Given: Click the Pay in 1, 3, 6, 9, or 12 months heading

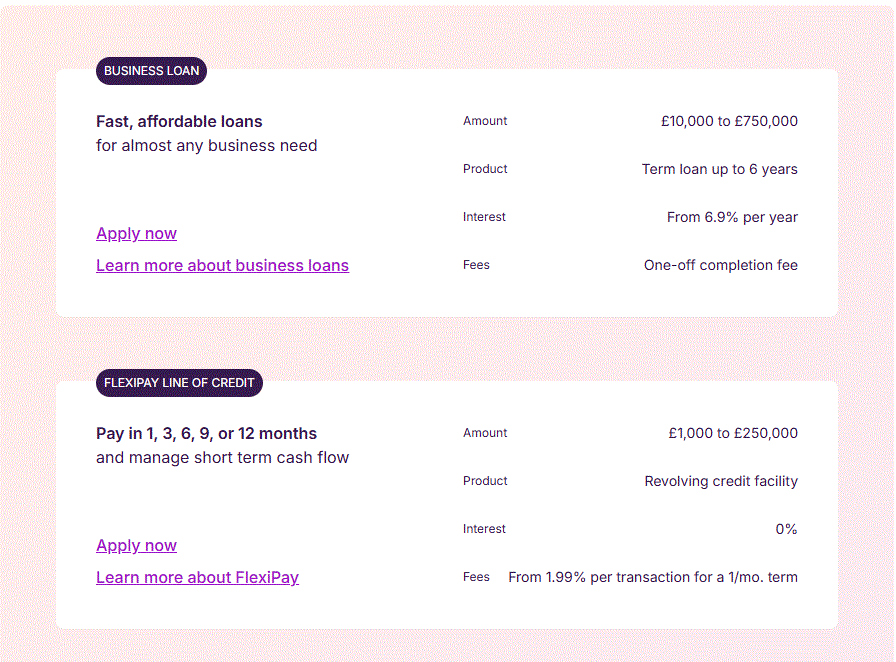Looking at the screenshot, I should (206, 434).
